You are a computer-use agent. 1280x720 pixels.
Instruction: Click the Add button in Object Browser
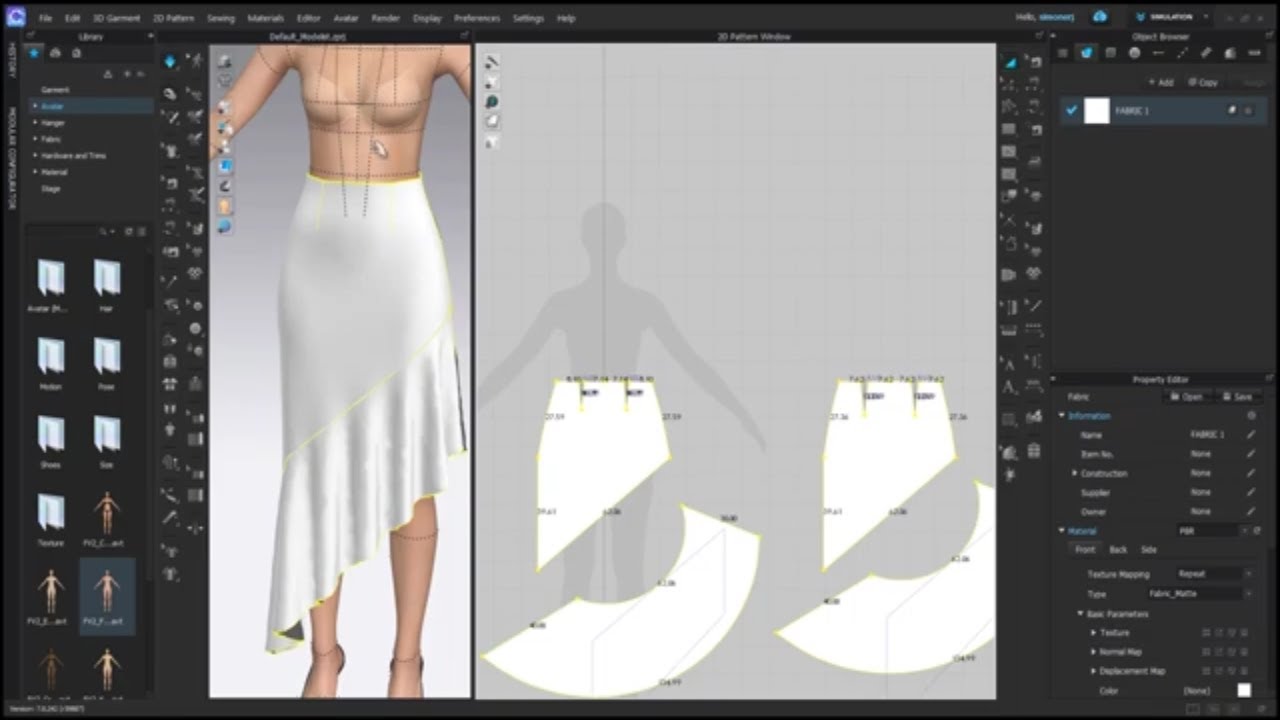tap(1161, 82)
